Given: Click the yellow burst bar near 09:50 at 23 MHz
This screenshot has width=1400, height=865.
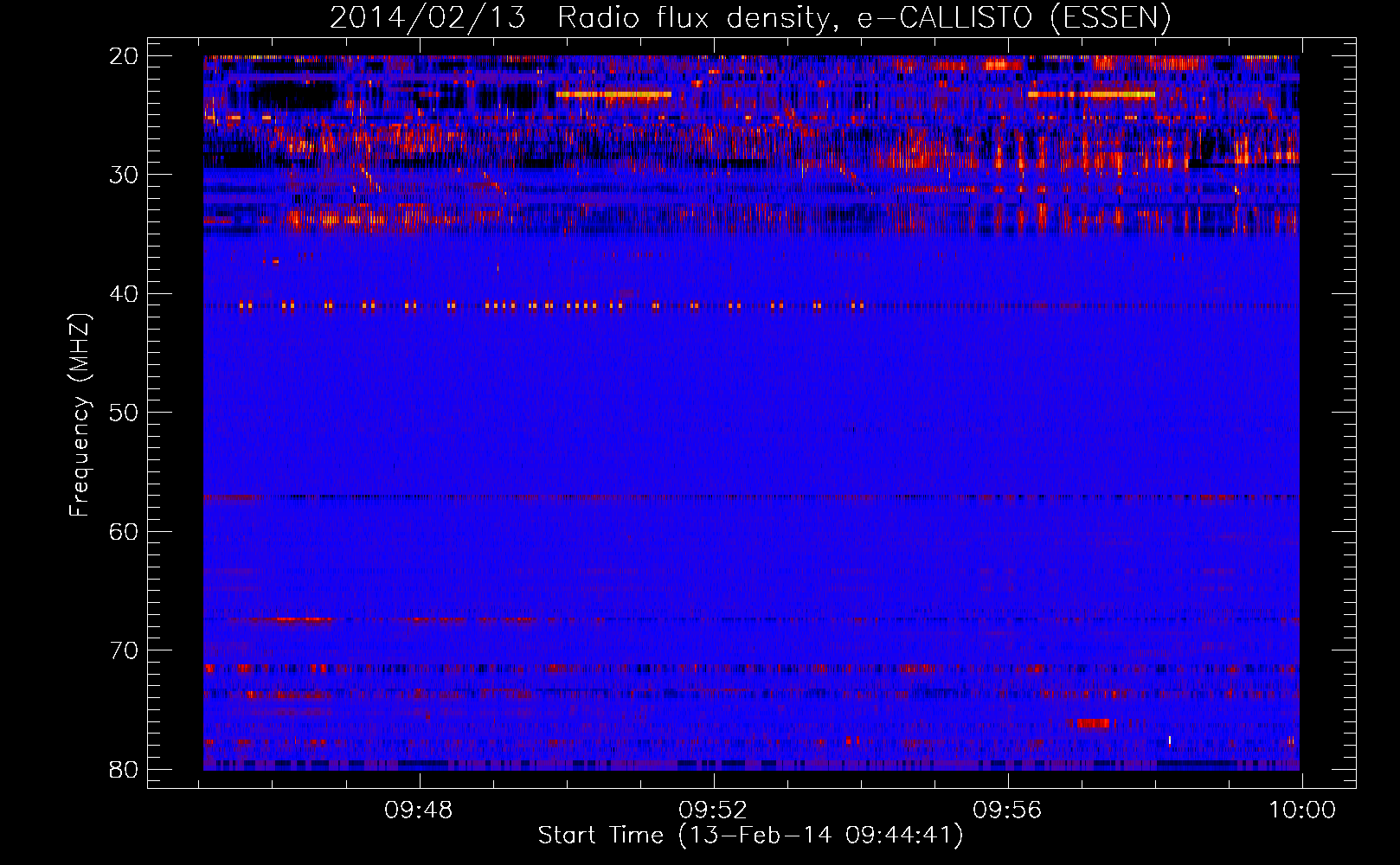Looking at the screenshot, I should click(613, 94).
